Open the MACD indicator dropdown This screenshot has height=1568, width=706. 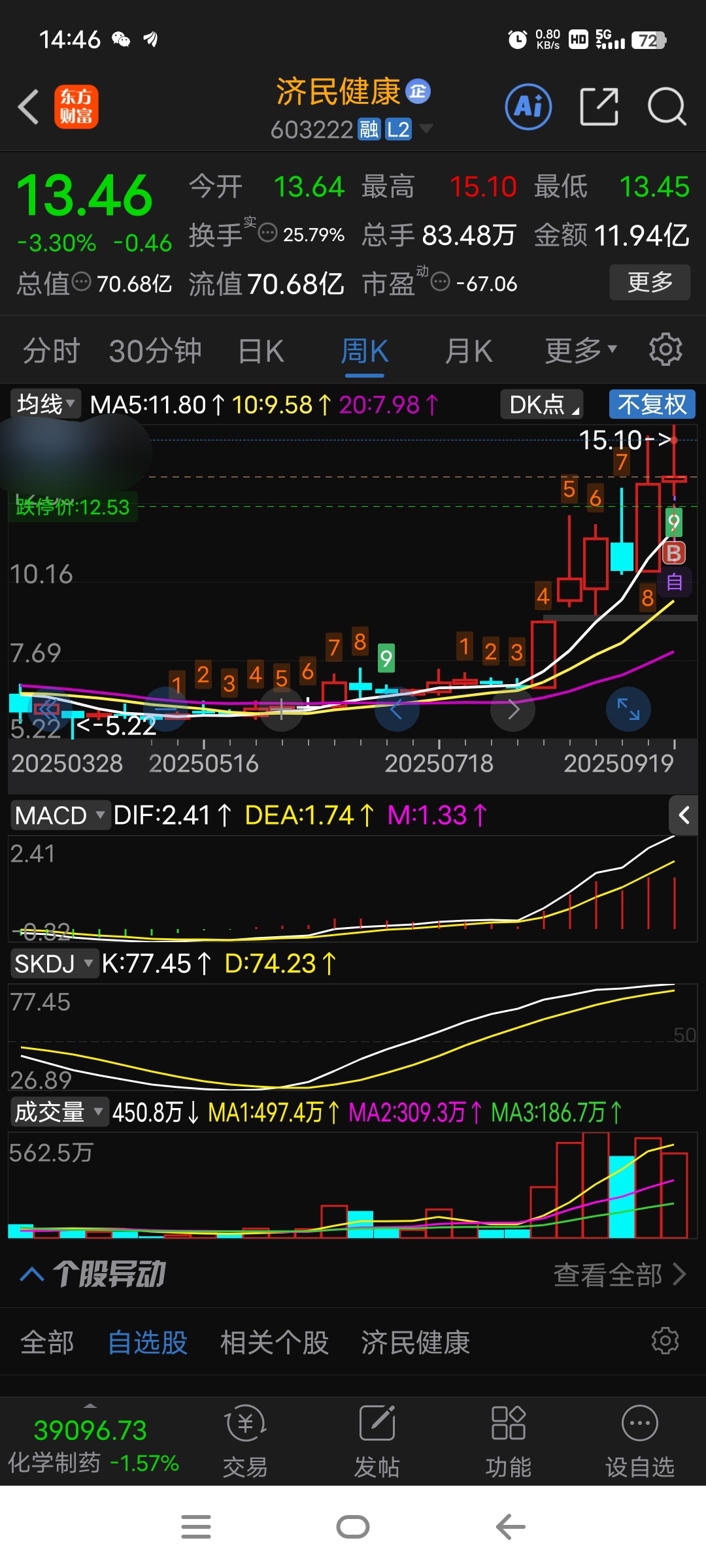pyautogui.click(x=60, y=815)
